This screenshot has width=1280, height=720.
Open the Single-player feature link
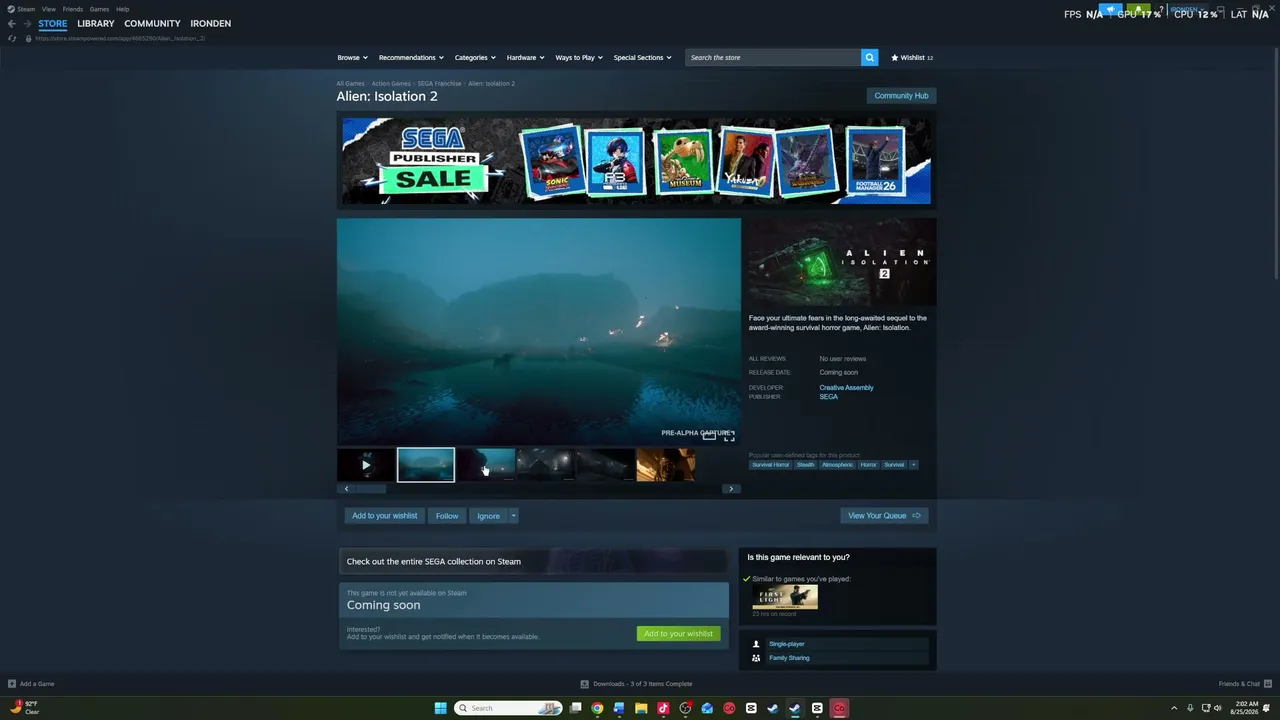[787, 644]
